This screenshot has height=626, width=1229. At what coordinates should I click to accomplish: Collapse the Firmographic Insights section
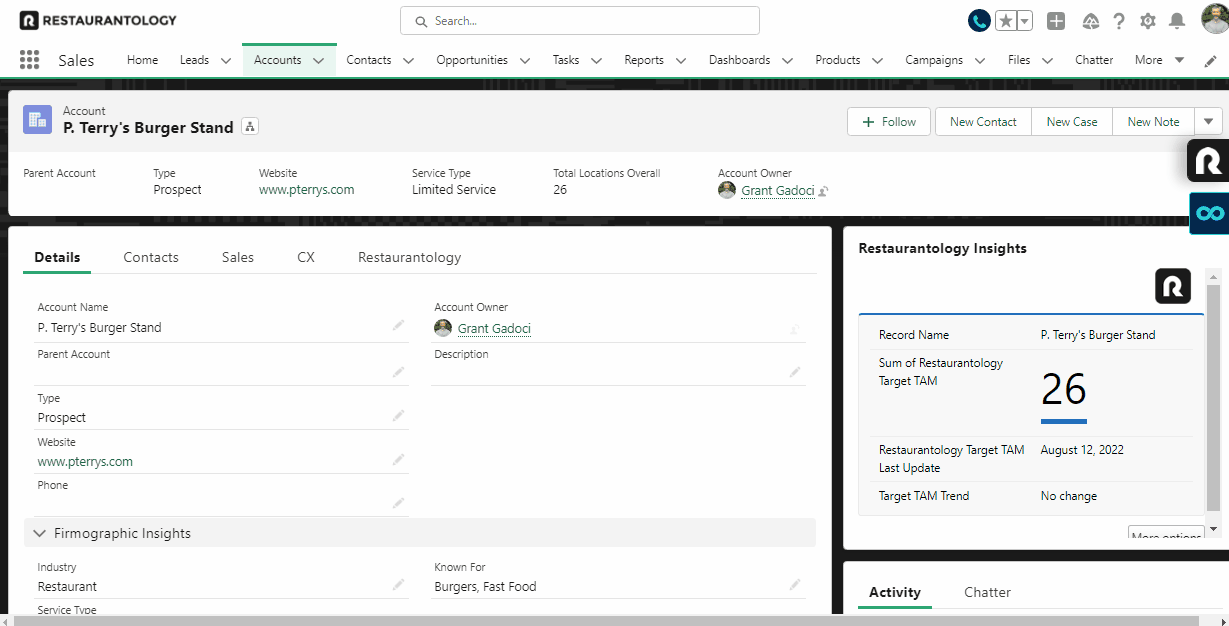40,533
